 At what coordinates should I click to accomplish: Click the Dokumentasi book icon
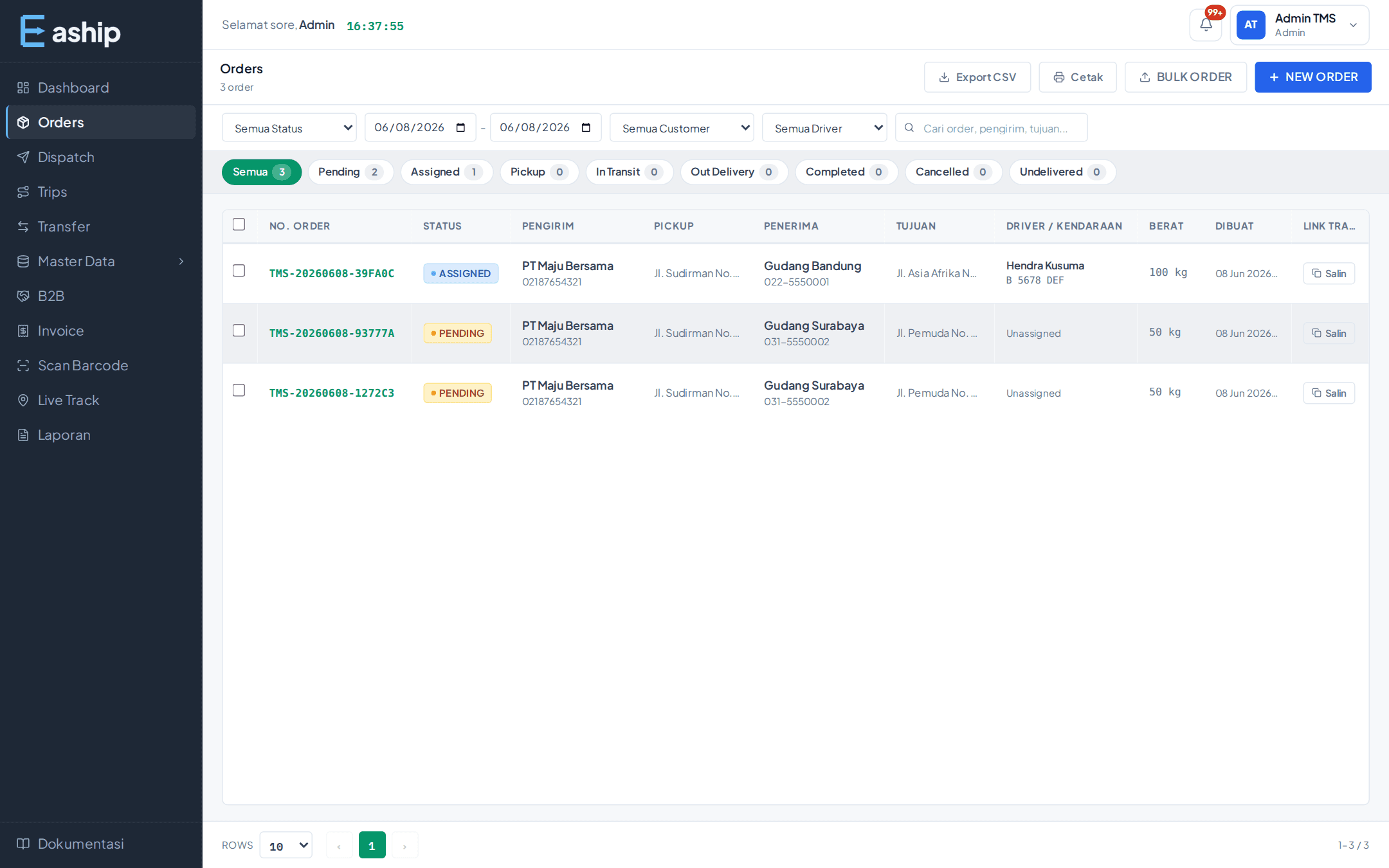click(23, 844)
